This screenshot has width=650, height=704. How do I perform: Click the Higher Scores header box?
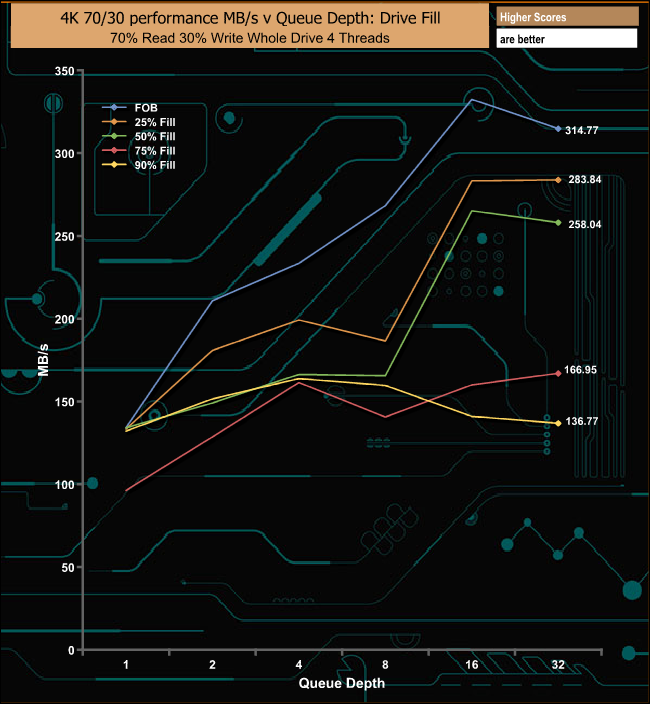coord(566,17)
